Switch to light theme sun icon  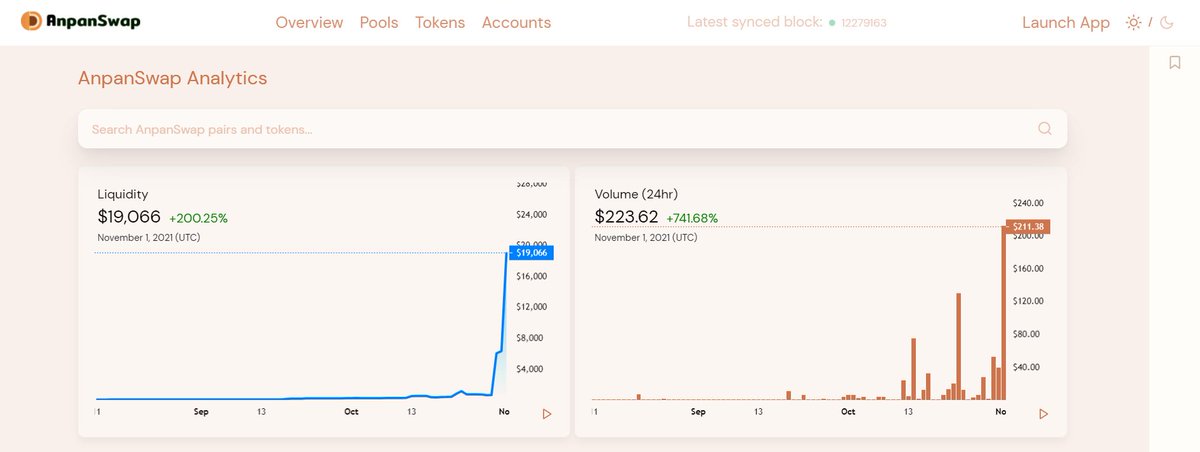[1133, 22]
